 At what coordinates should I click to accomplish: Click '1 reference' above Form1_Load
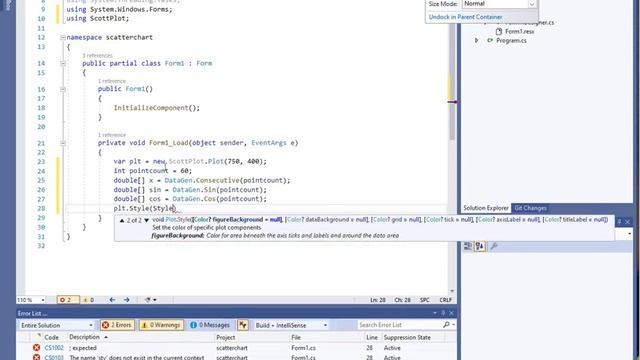tap(112, 135)
